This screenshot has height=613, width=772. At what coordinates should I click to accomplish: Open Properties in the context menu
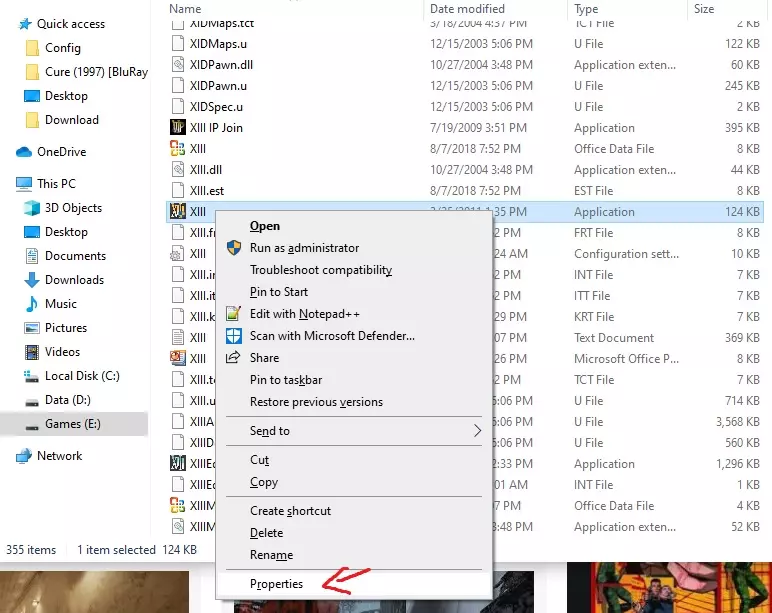pos(276,584)
